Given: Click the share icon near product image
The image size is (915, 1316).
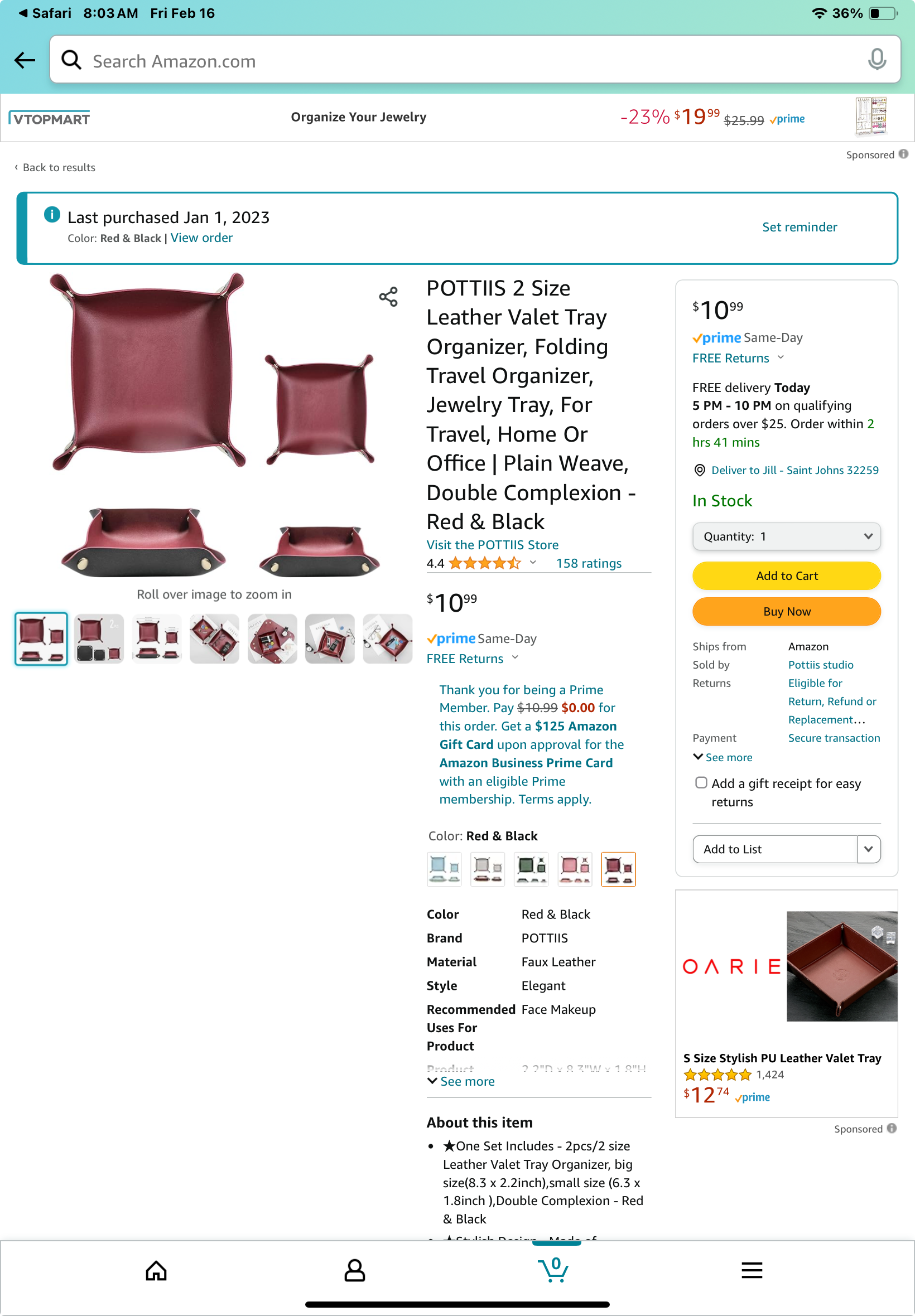Looking at the screenshot, I should (x=388, y=297).
